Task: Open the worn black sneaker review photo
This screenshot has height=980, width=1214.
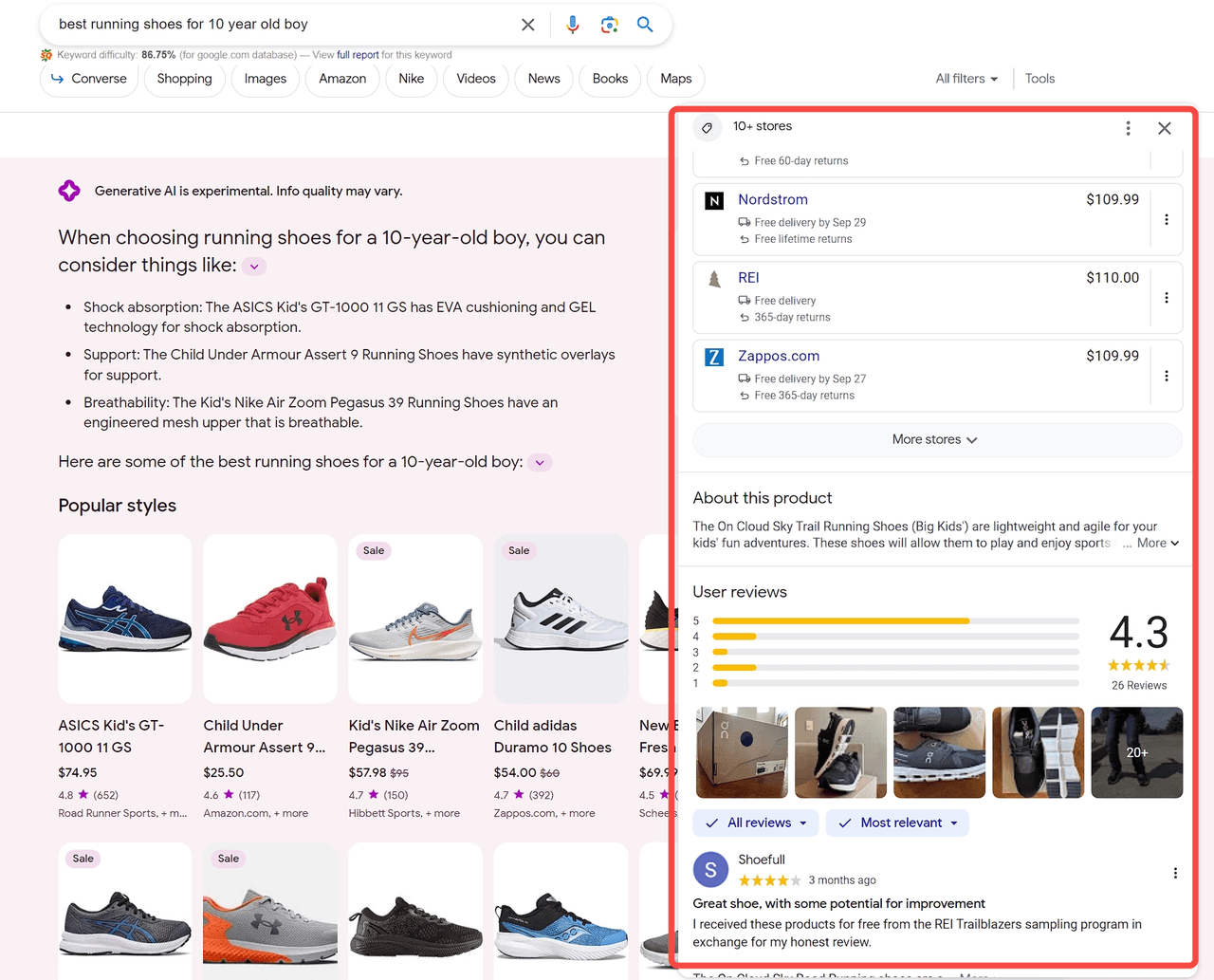Action: 840,752
